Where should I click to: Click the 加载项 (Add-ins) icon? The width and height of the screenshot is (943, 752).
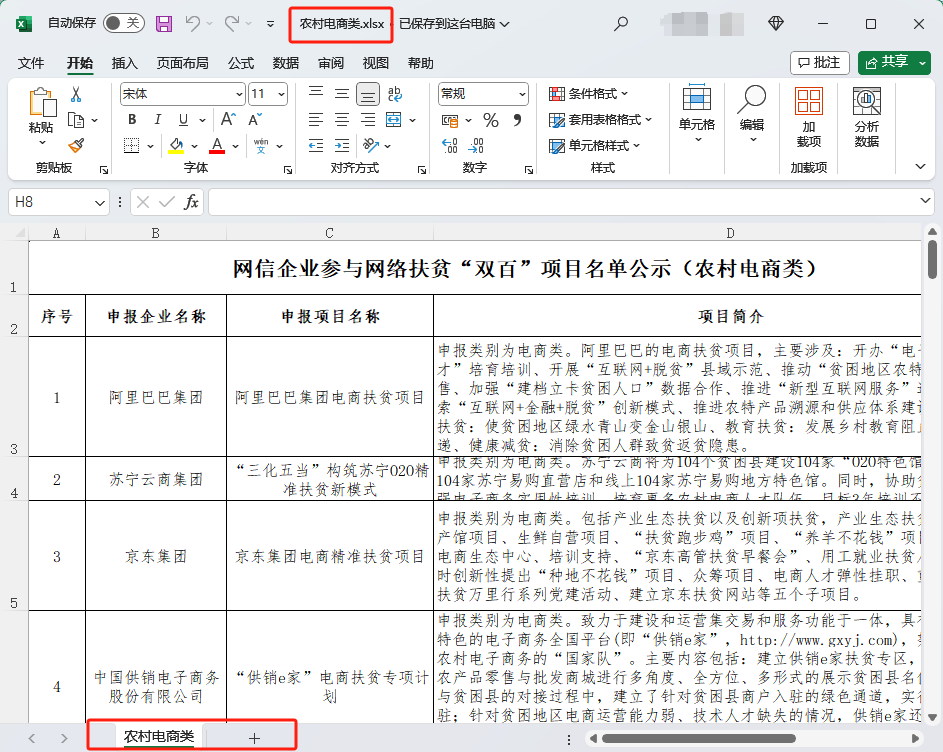[x=807, y=100]
